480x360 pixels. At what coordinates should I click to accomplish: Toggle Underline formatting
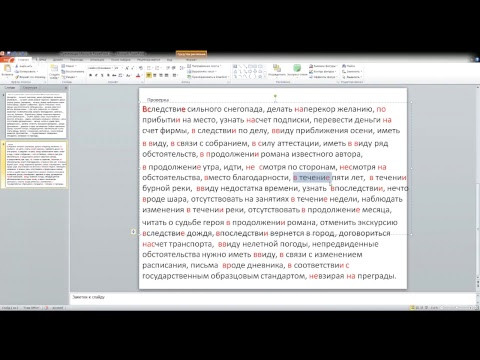point(102,75)
